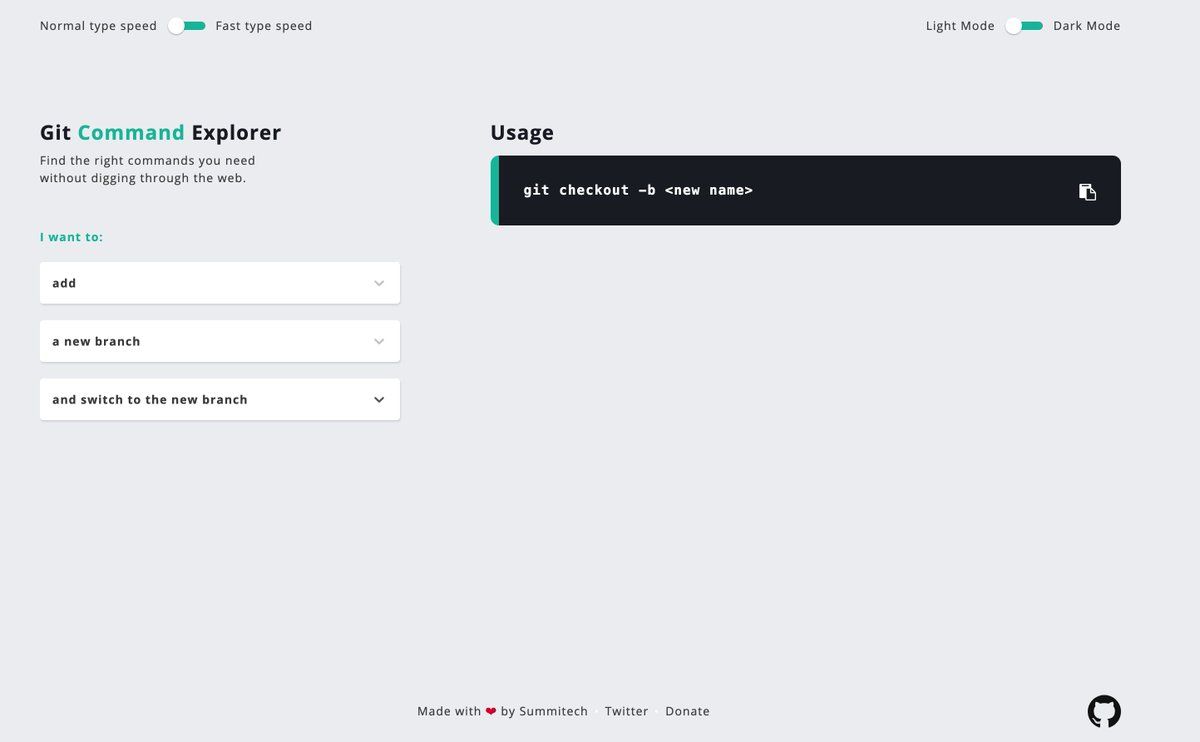Expand the 'a new branch' dropdown
1200x742 pixels.
(x=220, y=341)
